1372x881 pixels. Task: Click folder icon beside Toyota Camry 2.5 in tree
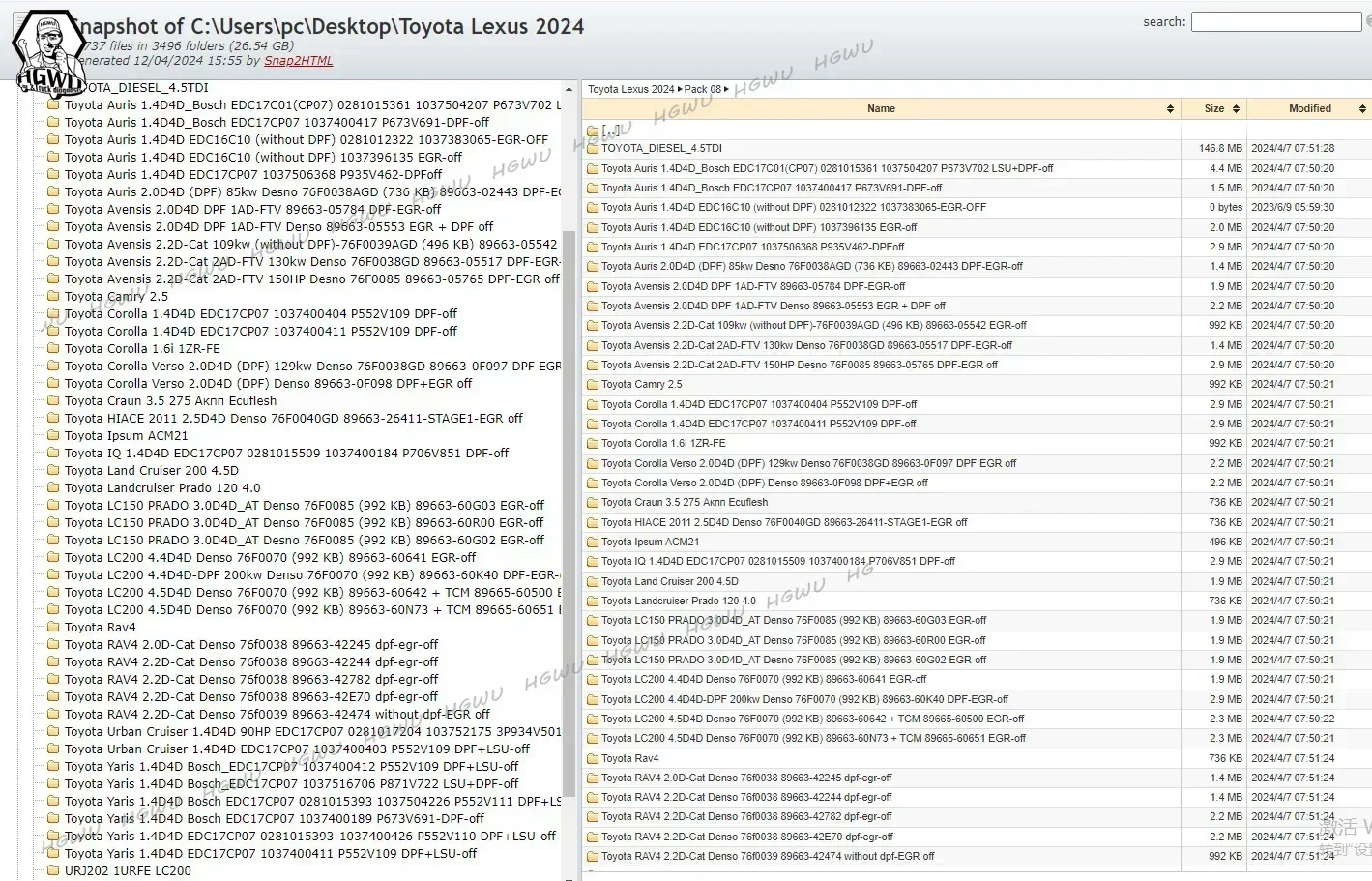pyautogui.click(x=53, y=297)
